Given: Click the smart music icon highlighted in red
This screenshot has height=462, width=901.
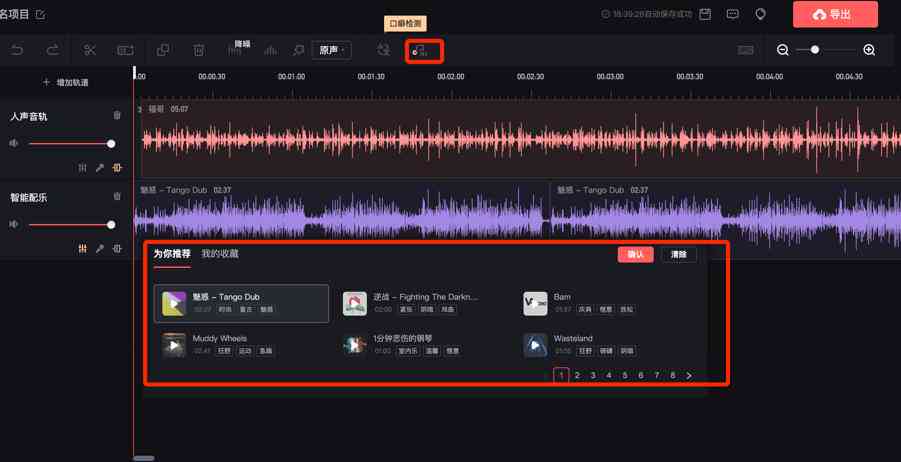Looking at the screenshot, I should pyautogui.click(x=420, y=51).
